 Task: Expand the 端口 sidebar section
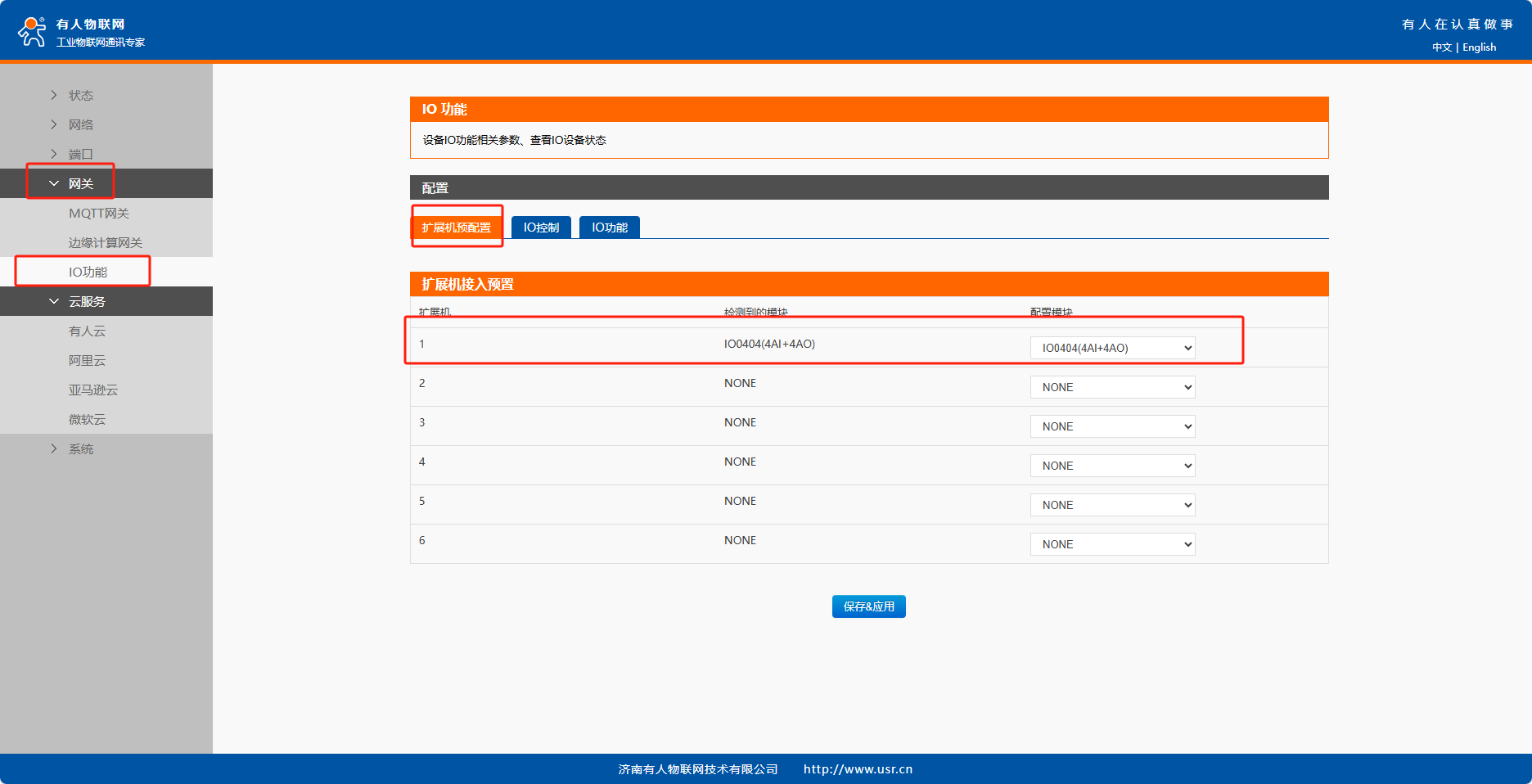coord(80,154)
